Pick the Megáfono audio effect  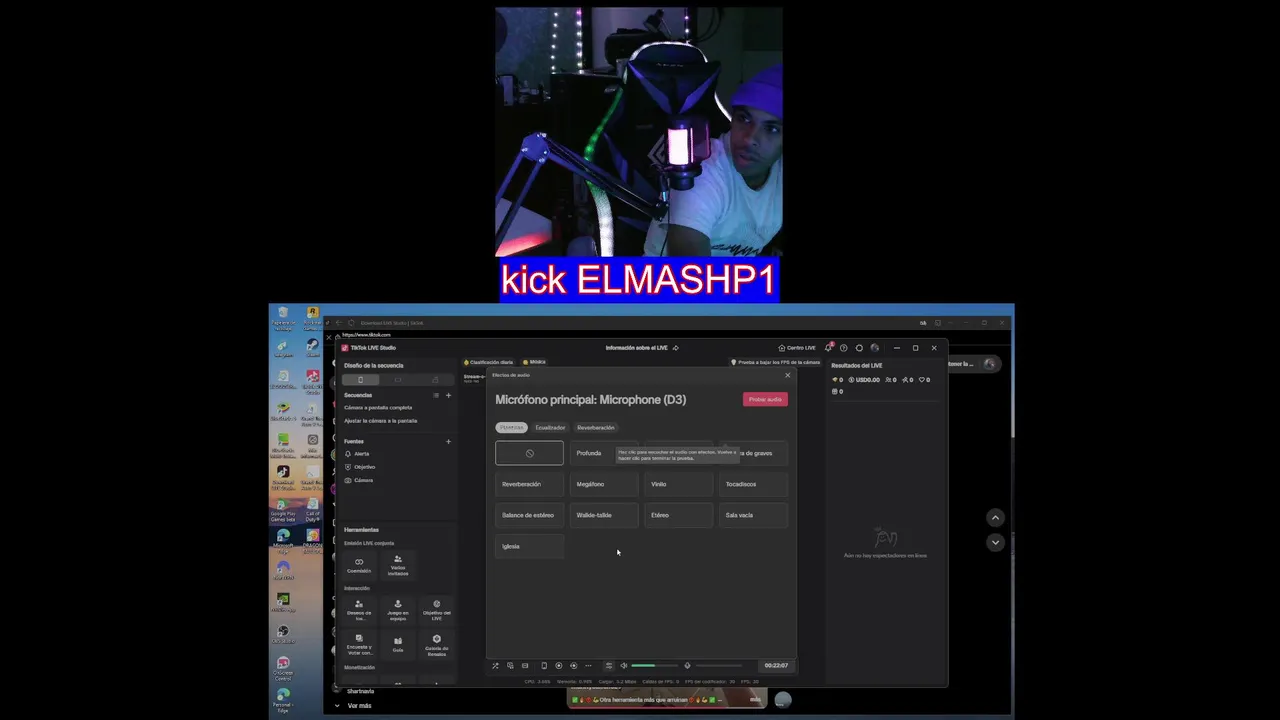(x=604, y=484)
